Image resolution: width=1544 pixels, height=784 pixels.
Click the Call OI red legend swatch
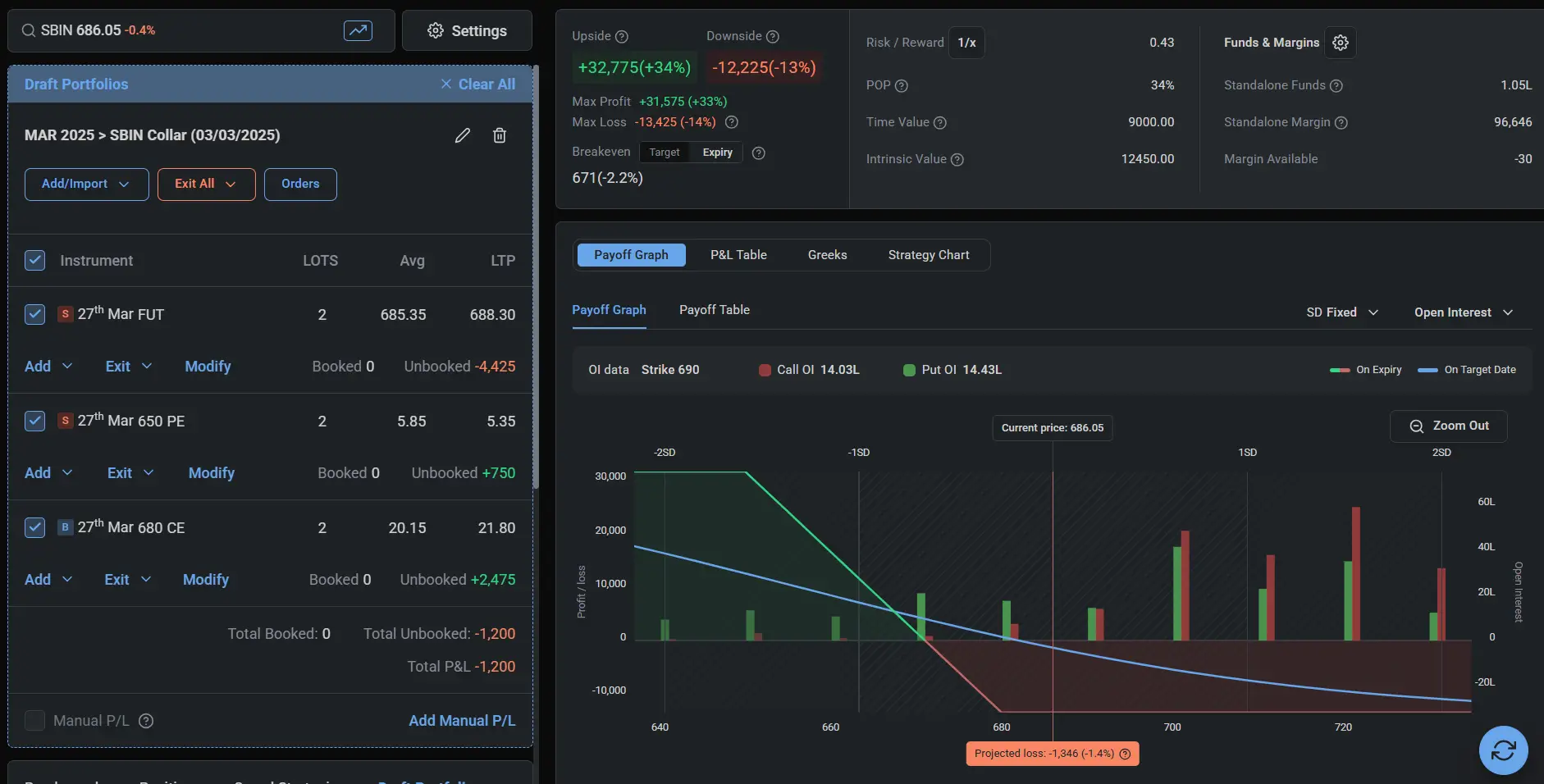click(x=765, y=370)
